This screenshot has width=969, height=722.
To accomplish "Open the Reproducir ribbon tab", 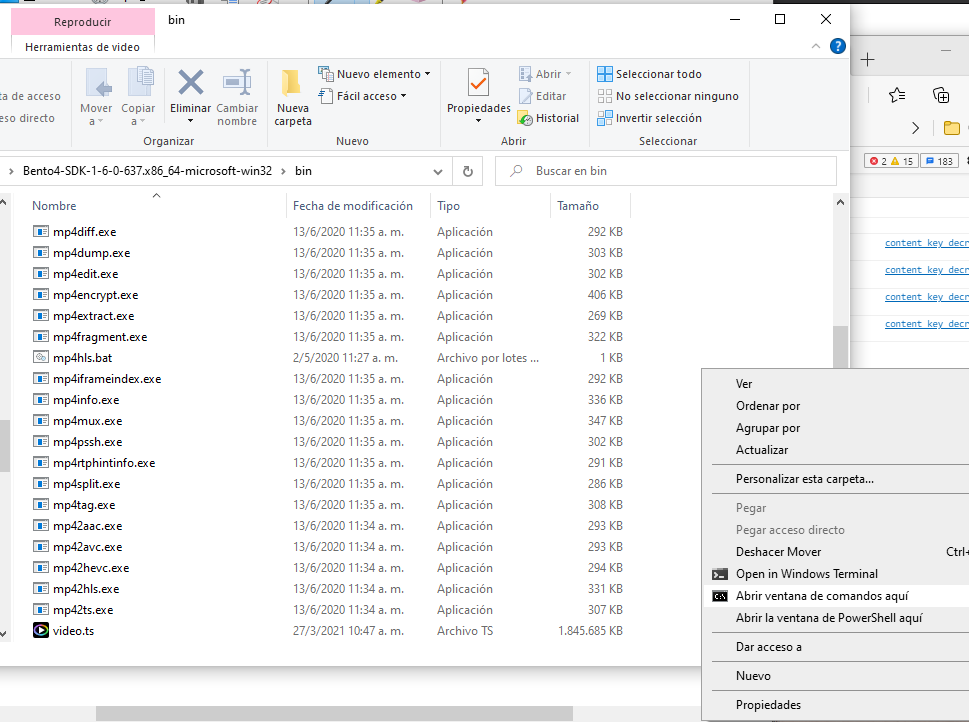I will (82, 22).
